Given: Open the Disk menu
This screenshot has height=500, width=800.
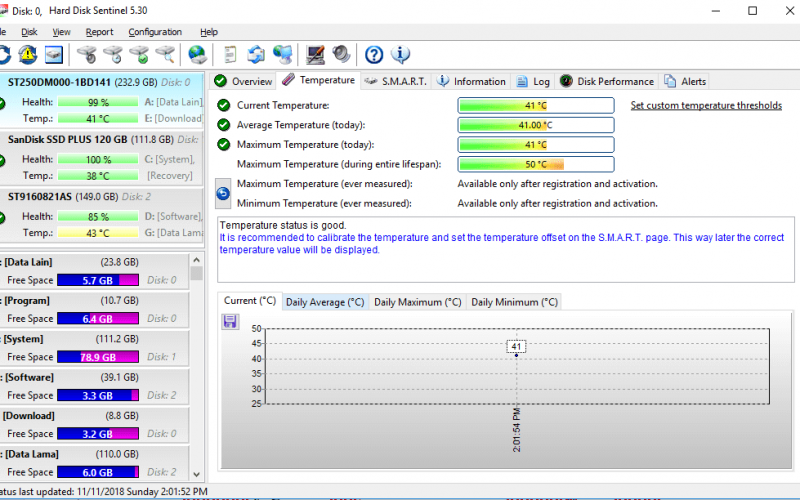Looking at the screenshot, I should point(29,32).
